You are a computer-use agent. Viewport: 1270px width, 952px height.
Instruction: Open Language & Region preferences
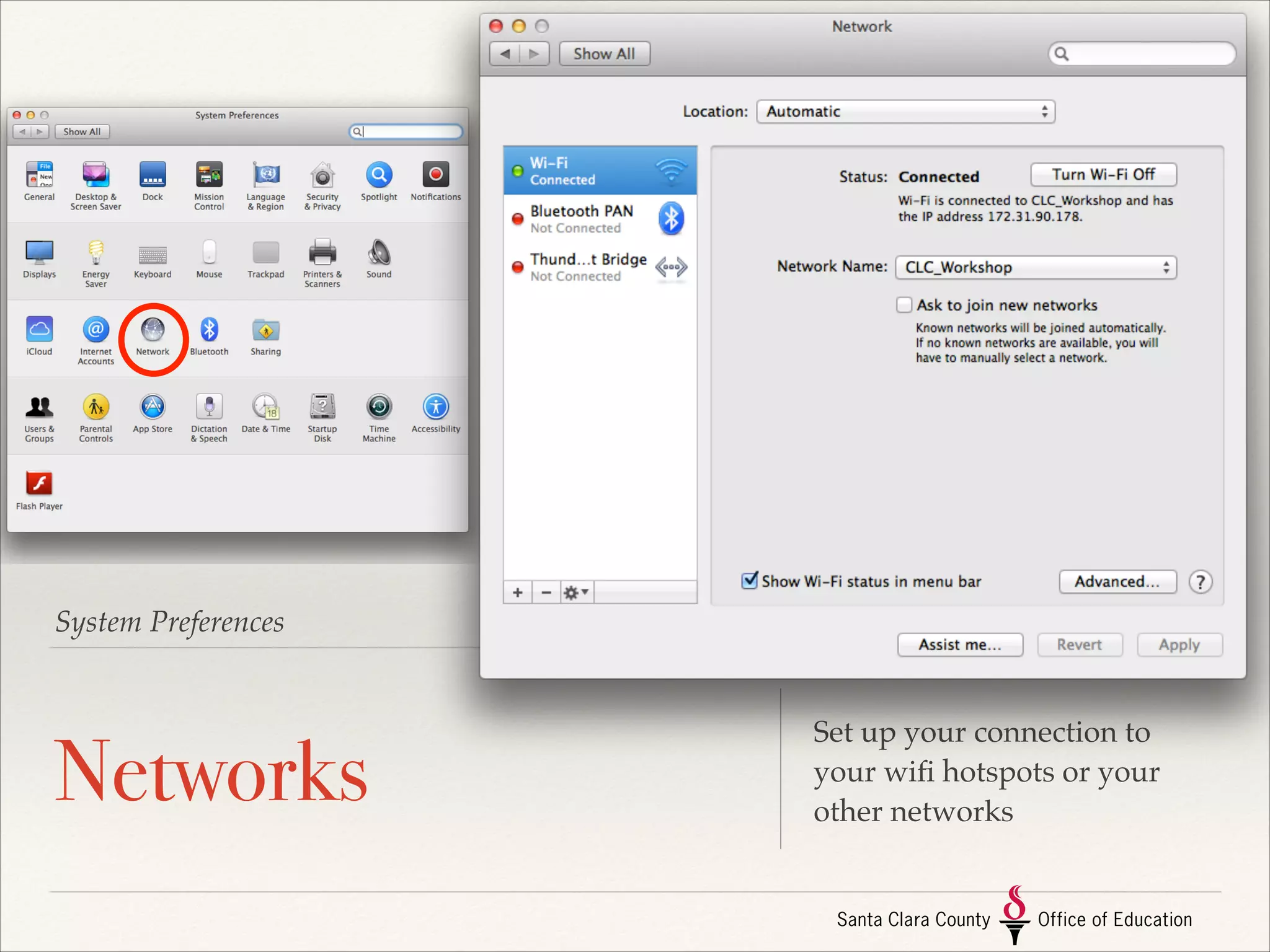[266, 175]
